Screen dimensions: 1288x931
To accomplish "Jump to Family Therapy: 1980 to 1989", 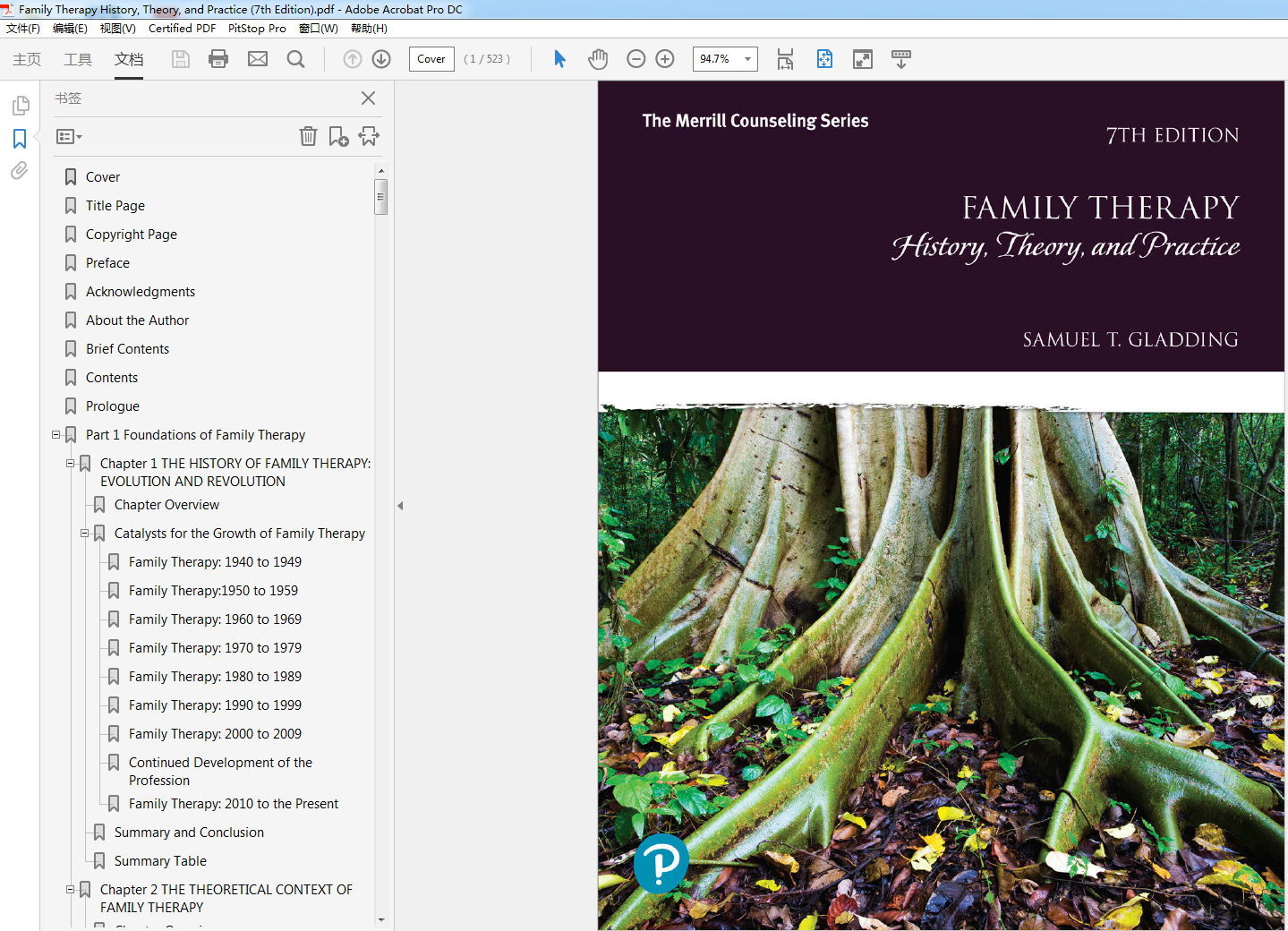I will point(215,677).
